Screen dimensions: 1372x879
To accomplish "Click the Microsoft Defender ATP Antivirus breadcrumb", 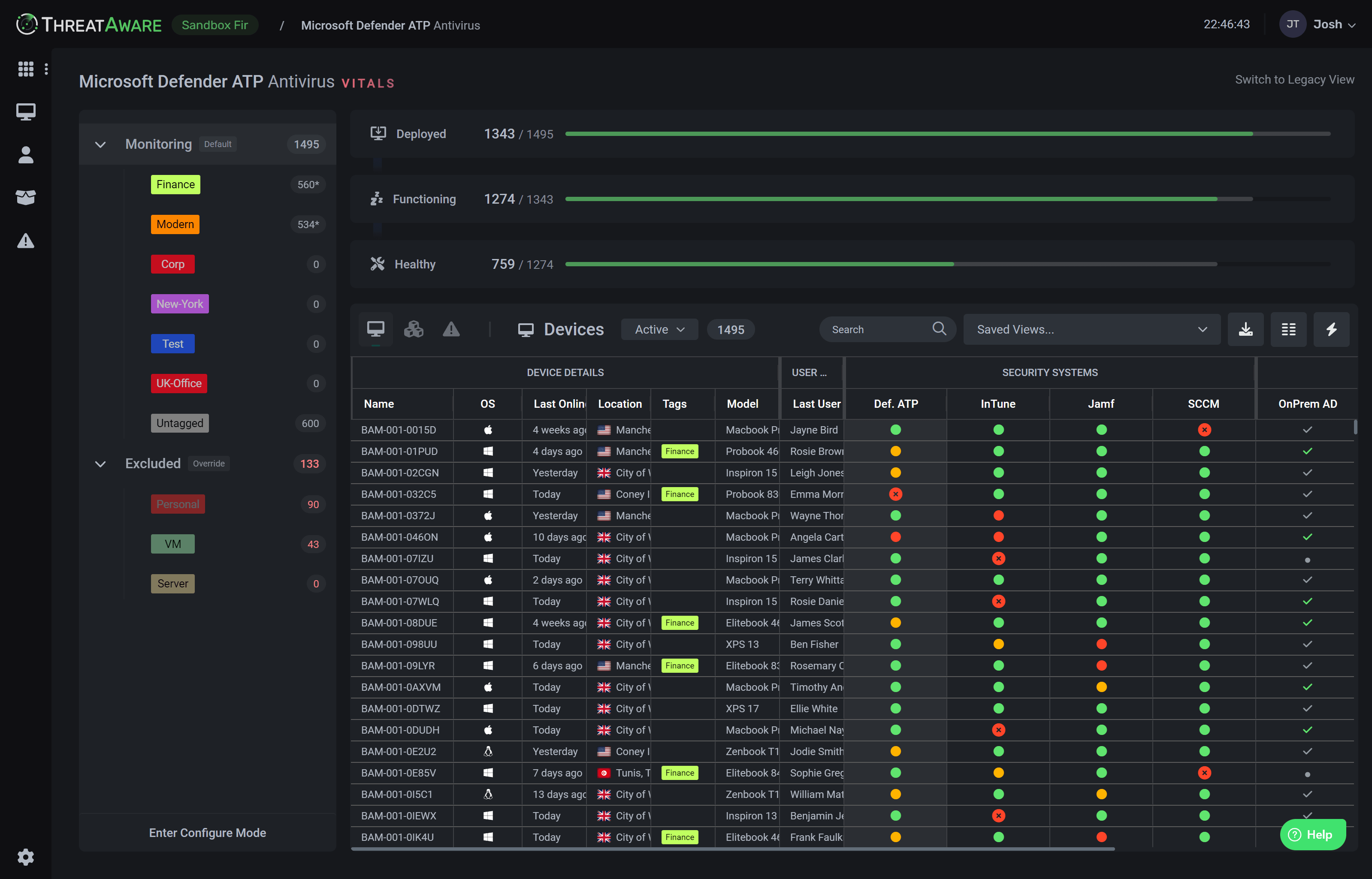I will click(x=390, y=25).
